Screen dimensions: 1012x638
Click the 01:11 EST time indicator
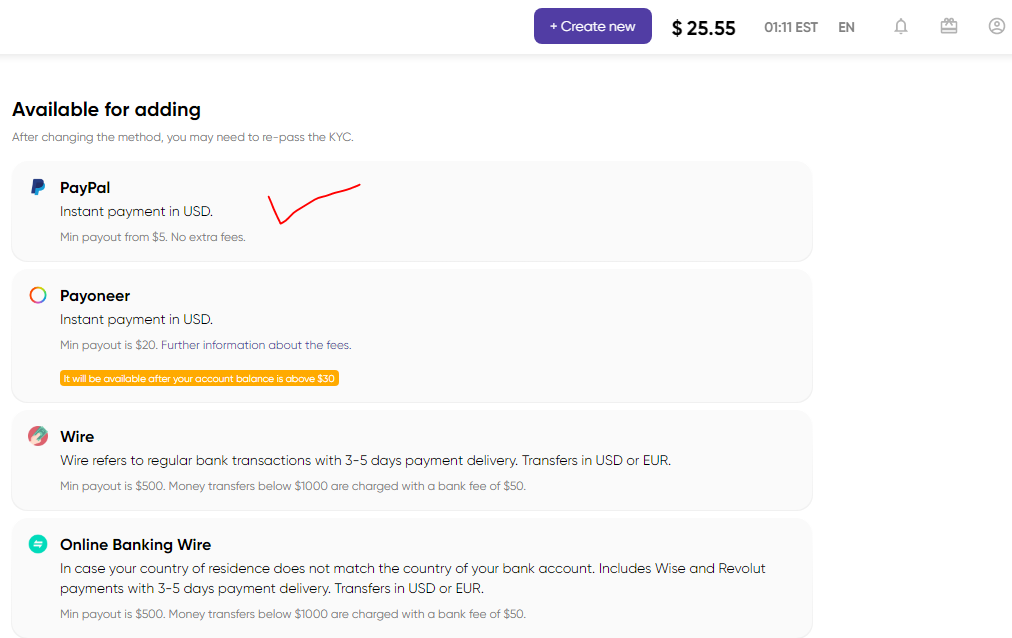pyautogui.click(x=791, y=28)
